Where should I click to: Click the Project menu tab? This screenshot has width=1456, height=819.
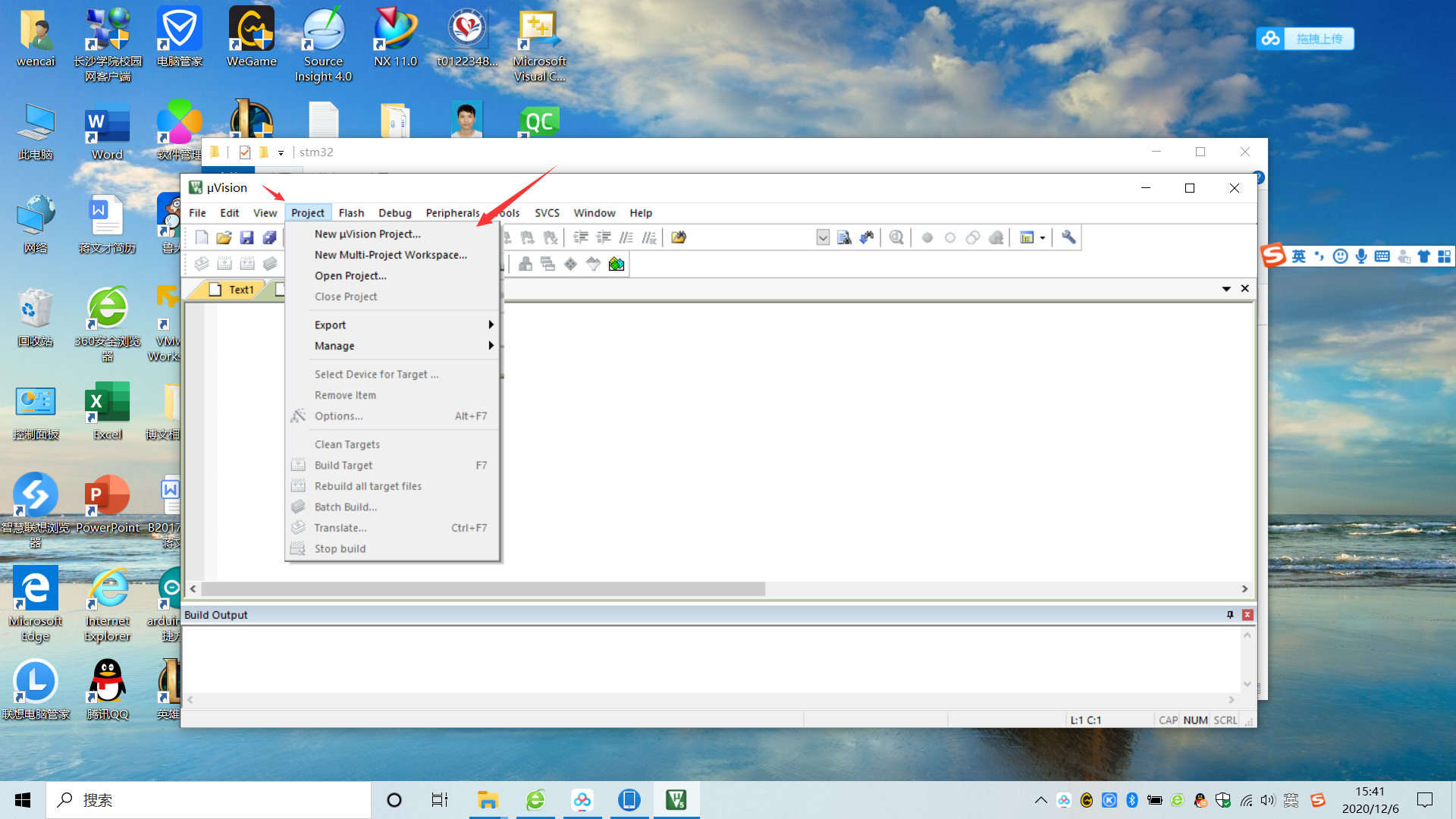pos(307,212)
